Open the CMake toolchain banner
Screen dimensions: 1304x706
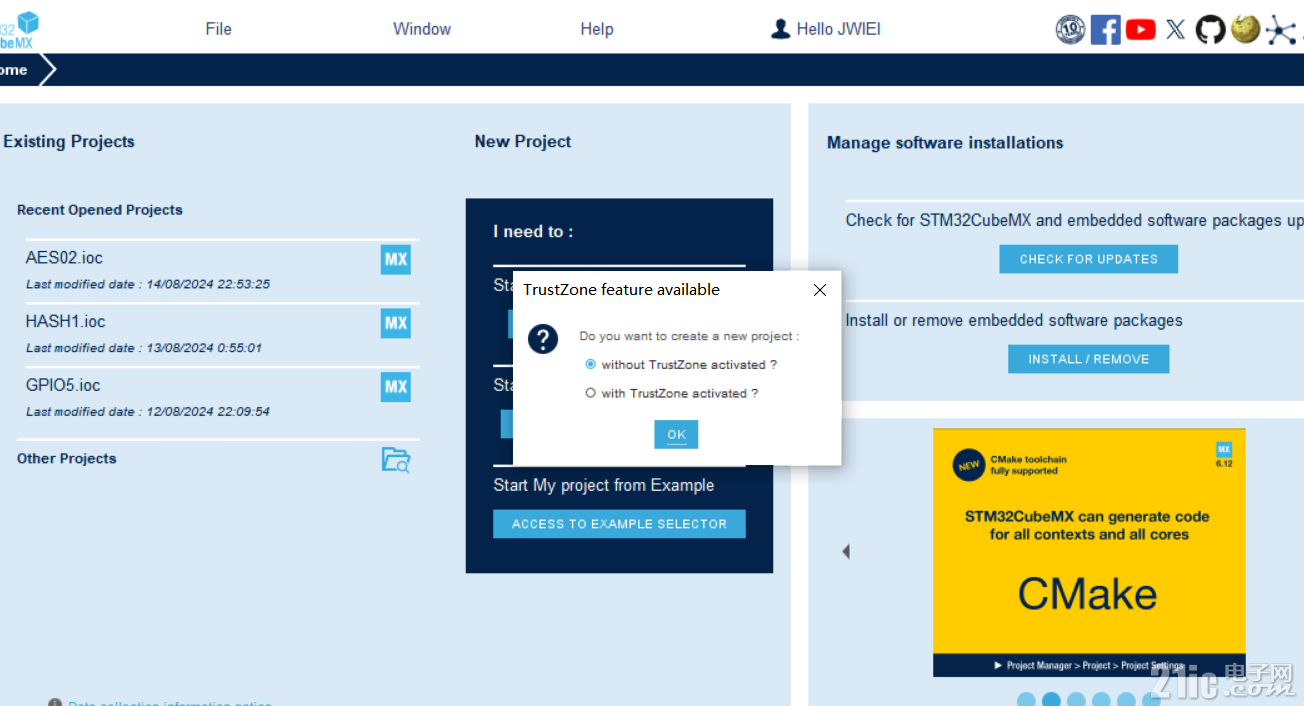point(1089,553)
